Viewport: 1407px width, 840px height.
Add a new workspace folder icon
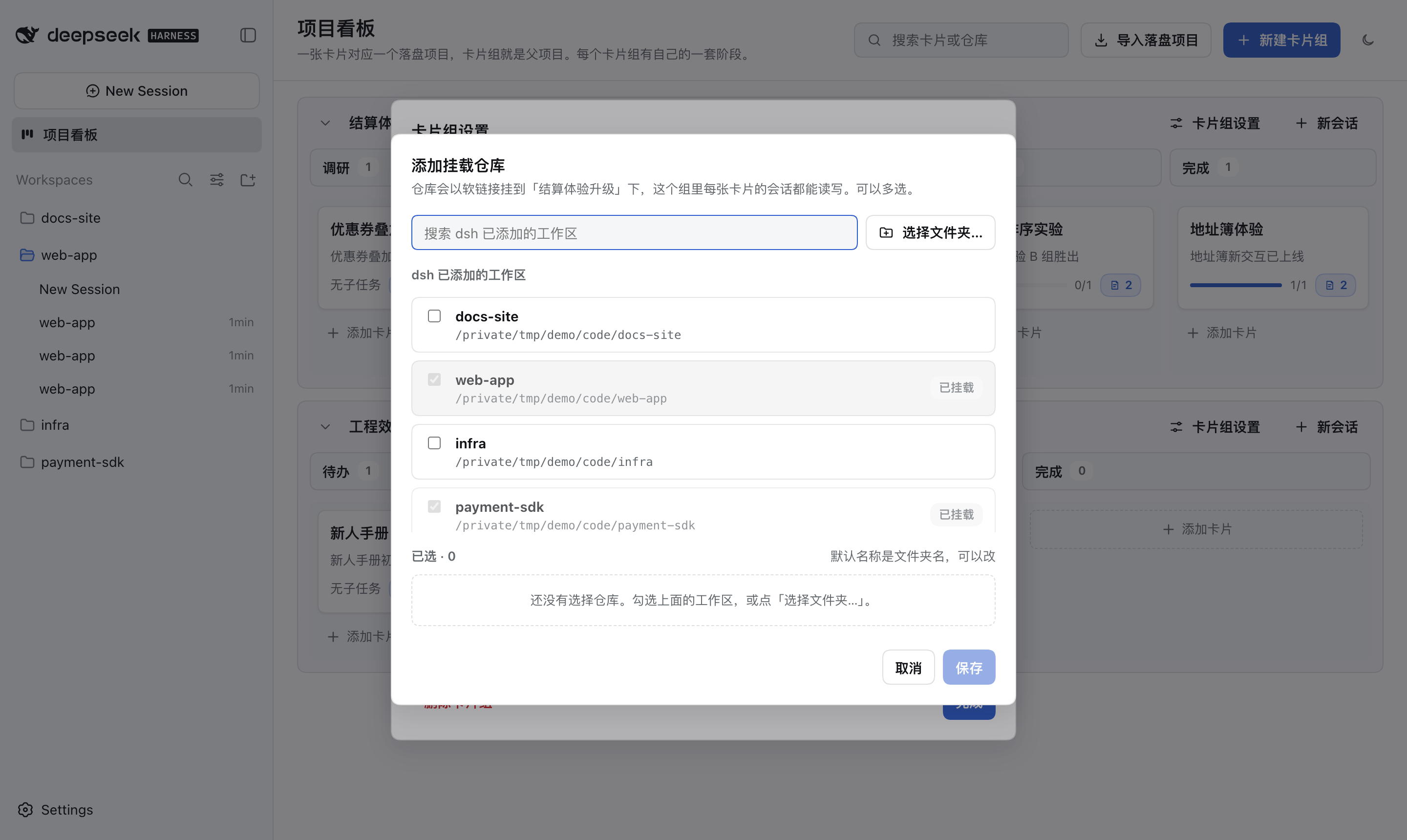tap(248, 180)
